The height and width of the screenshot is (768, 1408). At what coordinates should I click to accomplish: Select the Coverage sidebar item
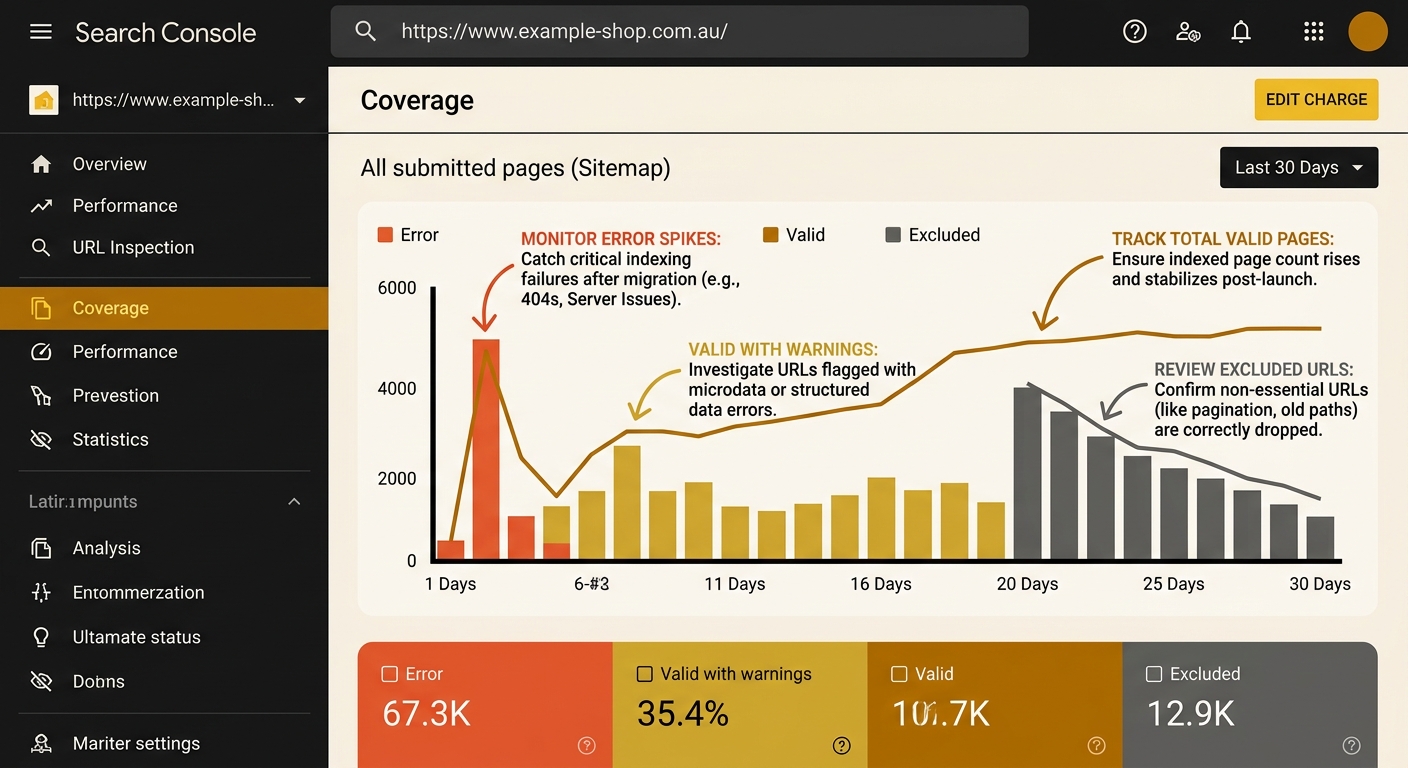(164, 308)
